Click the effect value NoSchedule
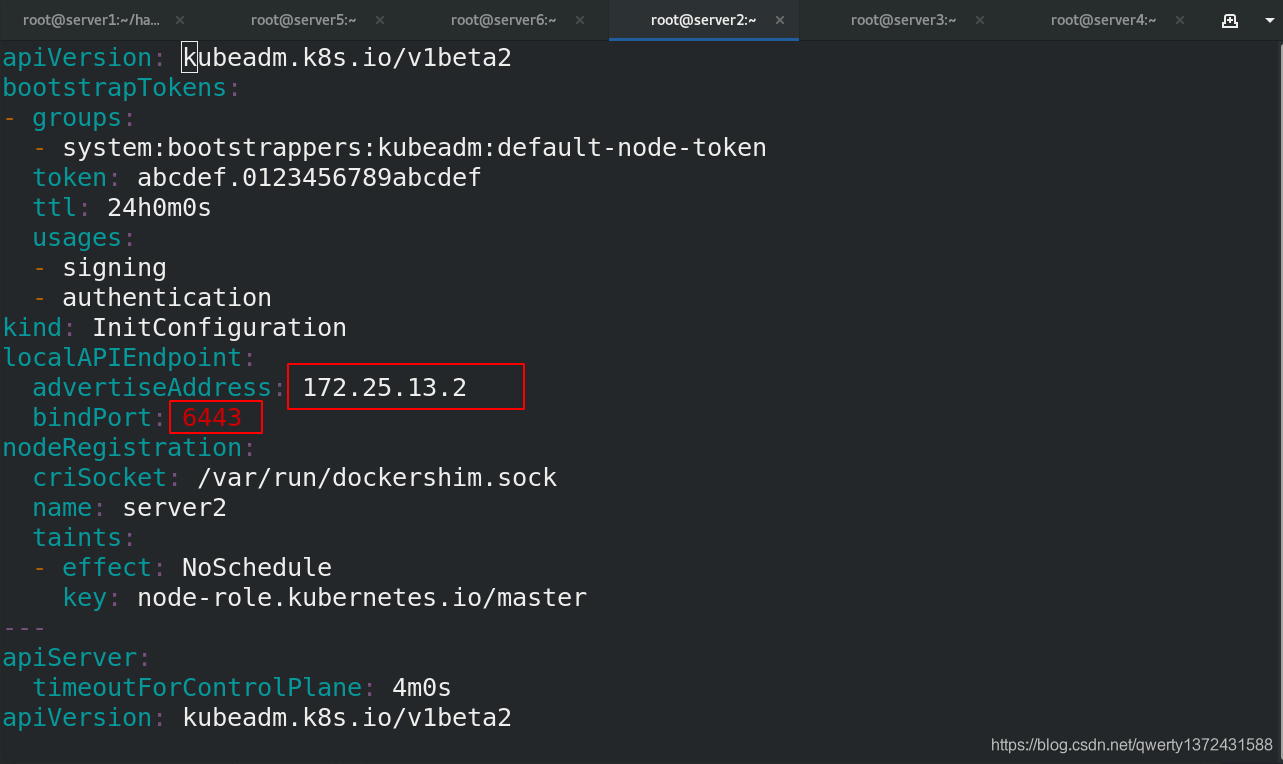Image resolution: width=1283 pixels, height=764 pixels. [257, 568]
